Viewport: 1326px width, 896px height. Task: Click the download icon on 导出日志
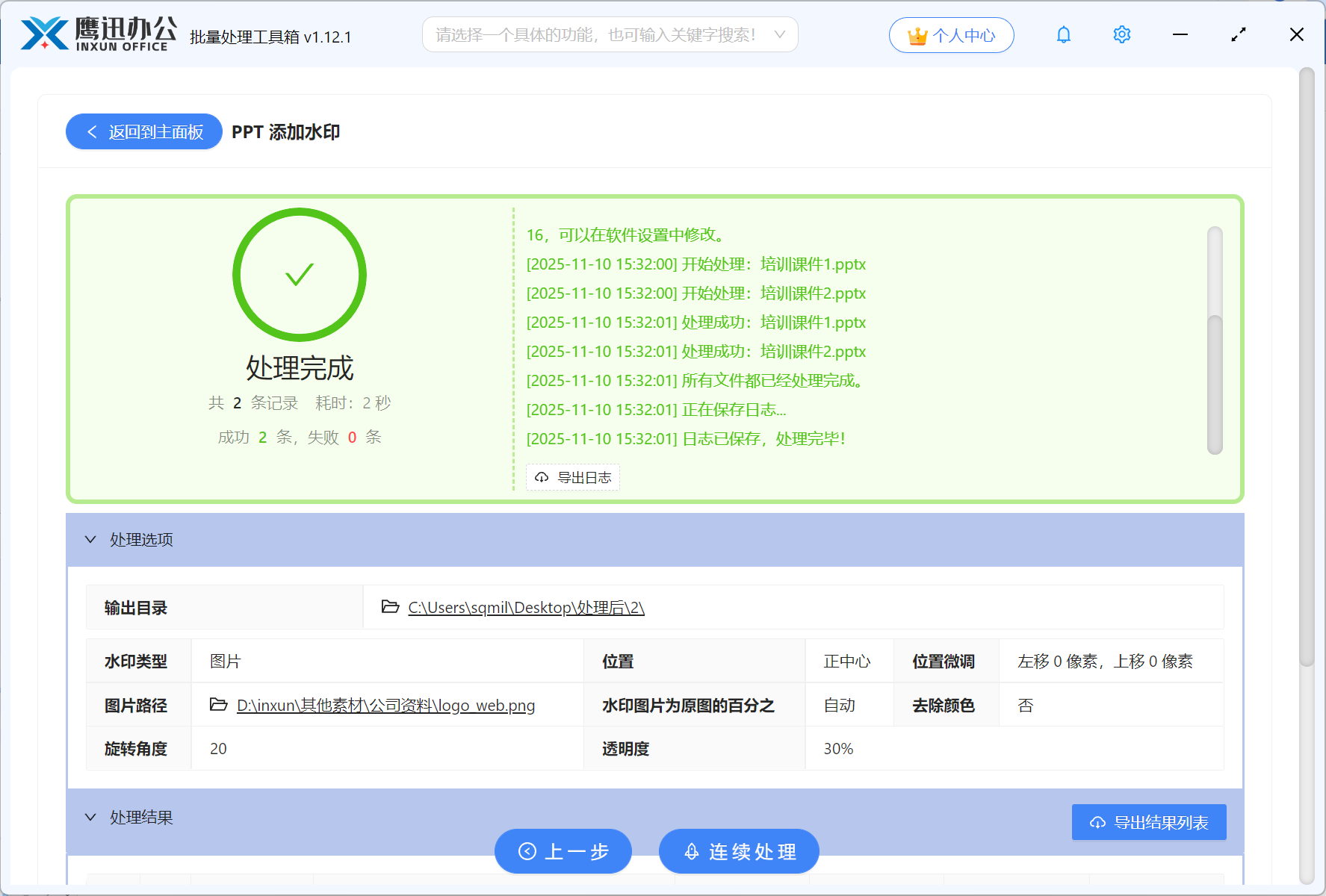click(541, 477)
